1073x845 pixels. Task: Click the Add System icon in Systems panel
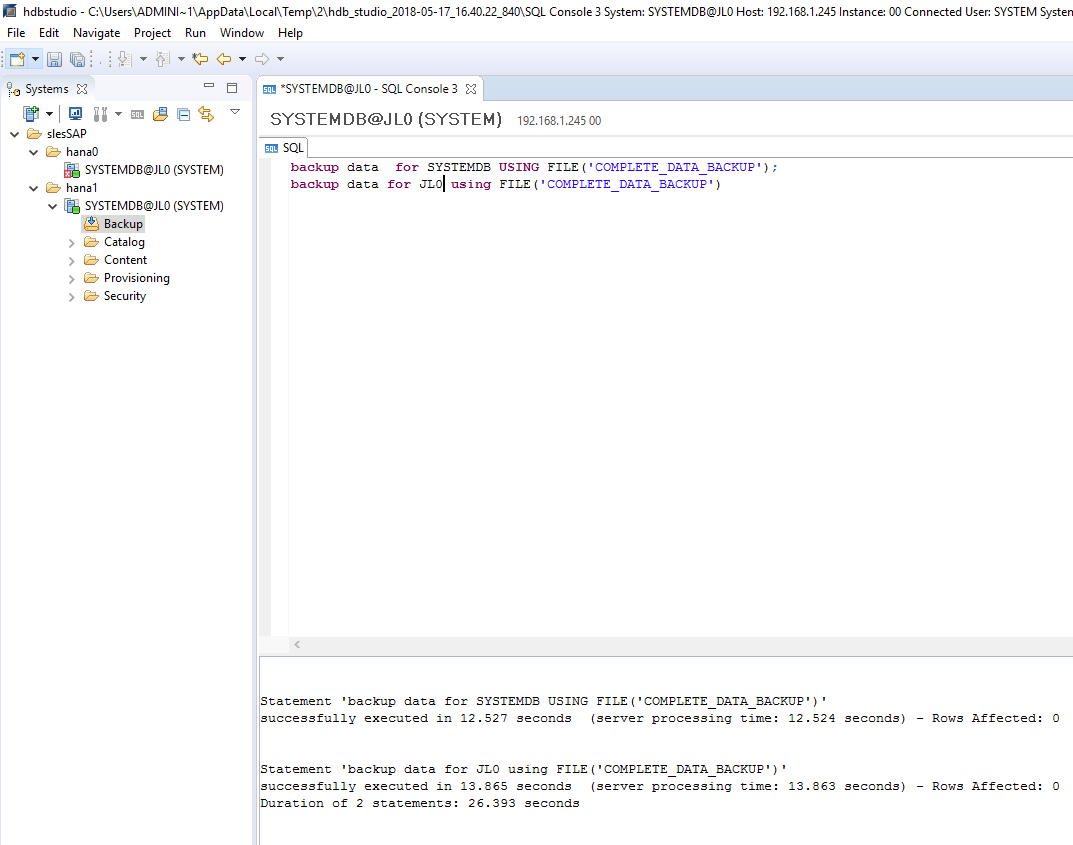[29, 114]
